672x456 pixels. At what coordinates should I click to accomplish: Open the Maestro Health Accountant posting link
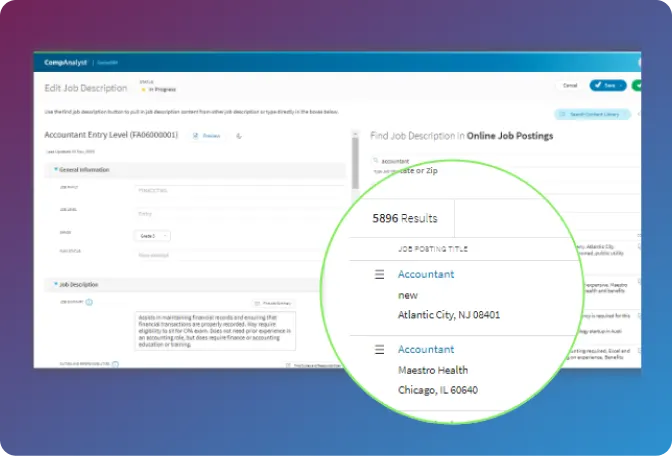[x=425, y=349]
